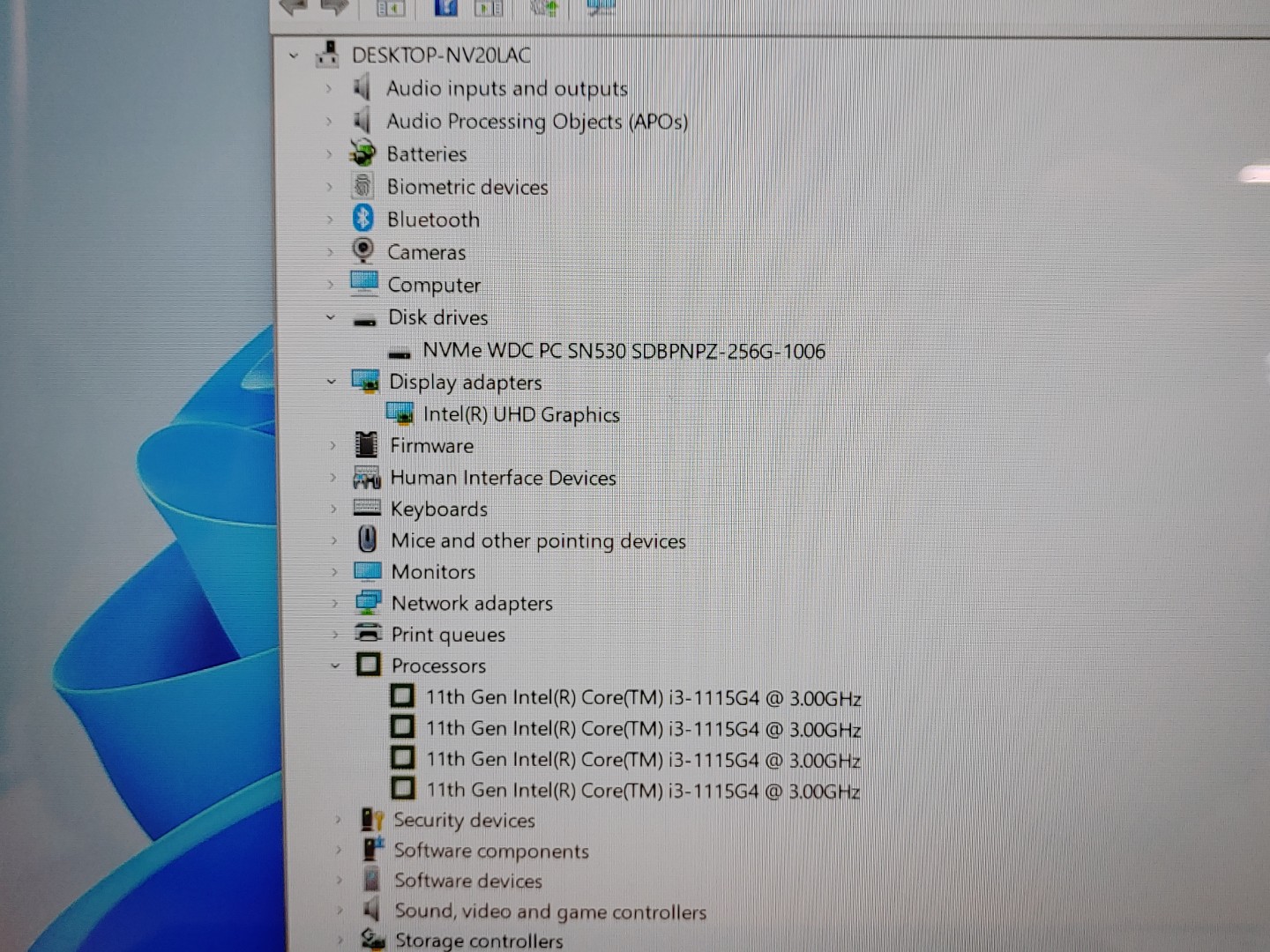Select Human Interface Devices label

click(x=503, y=478)
